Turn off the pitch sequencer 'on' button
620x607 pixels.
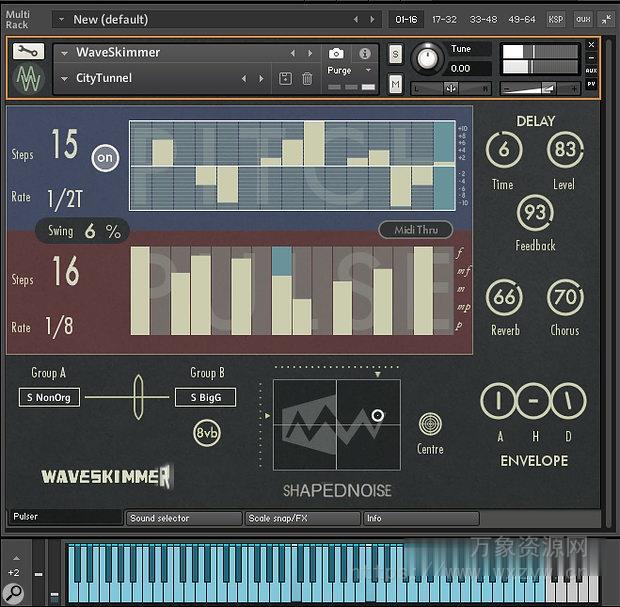click(105, 158)
